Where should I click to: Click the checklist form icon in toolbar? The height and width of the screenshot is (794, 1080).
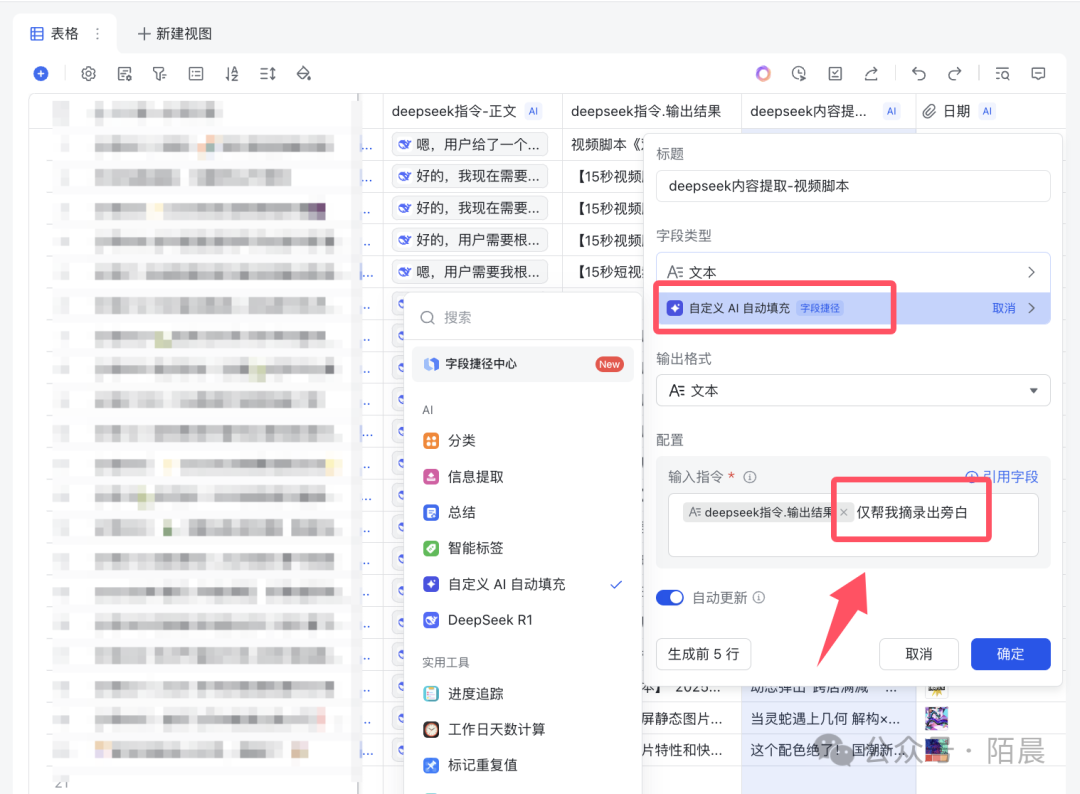coord(835,74)
